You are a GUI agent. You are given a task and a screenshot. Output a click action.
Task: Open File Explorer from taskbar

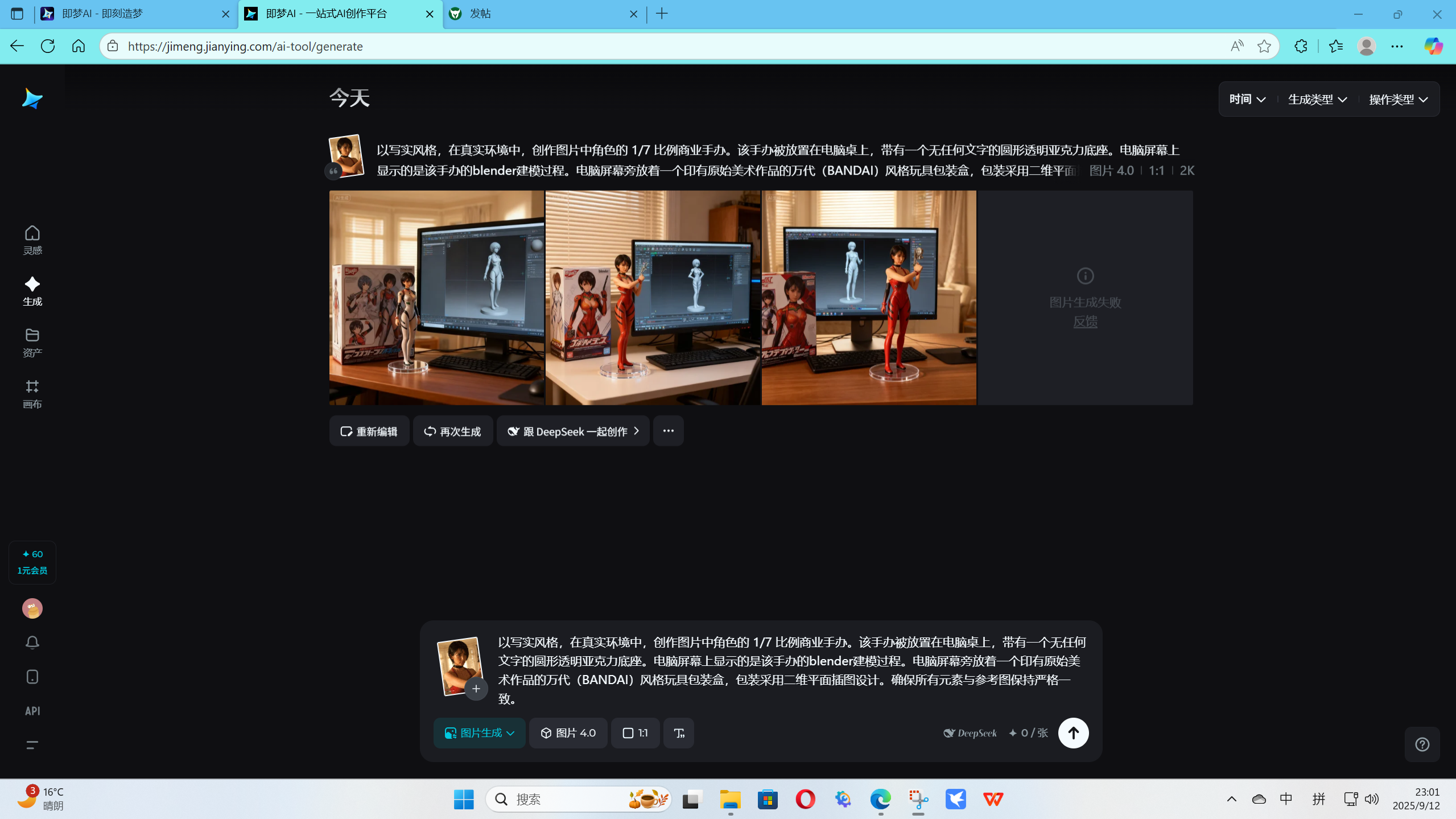click(730, 799)
